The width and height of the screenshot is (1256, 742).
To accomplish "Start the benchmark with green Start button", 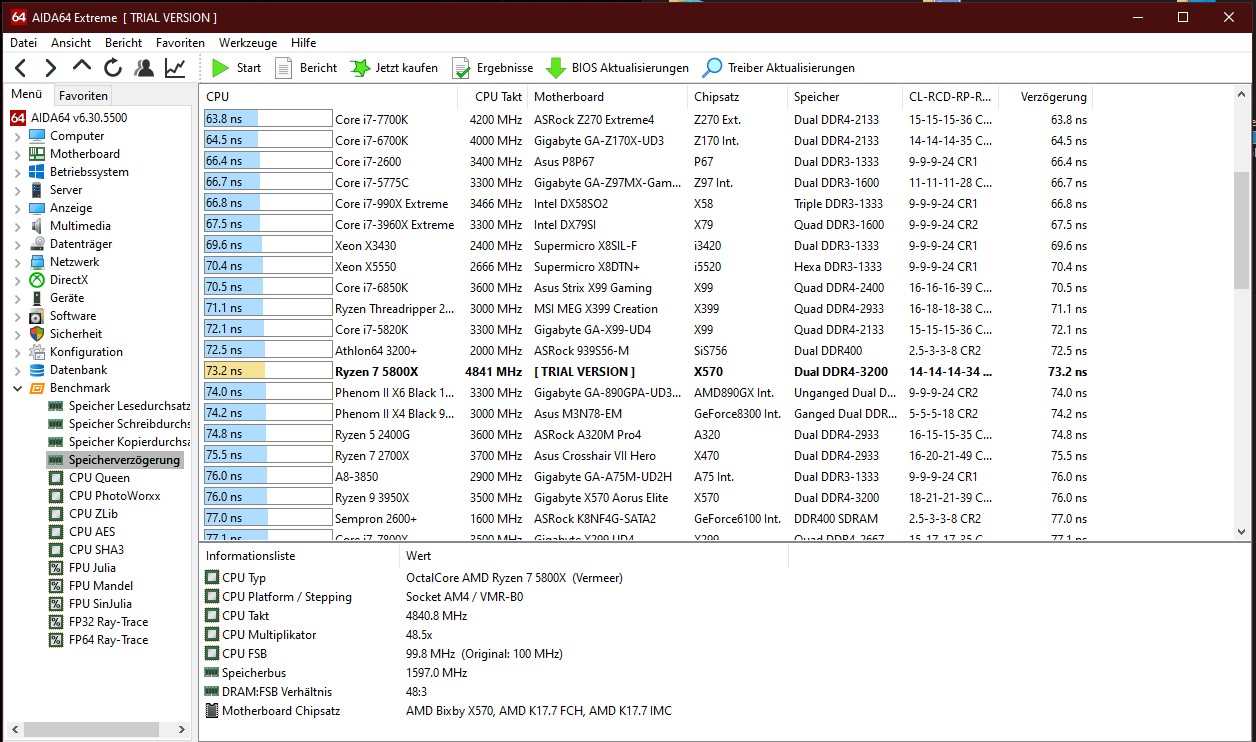I will tap(236, 68).
